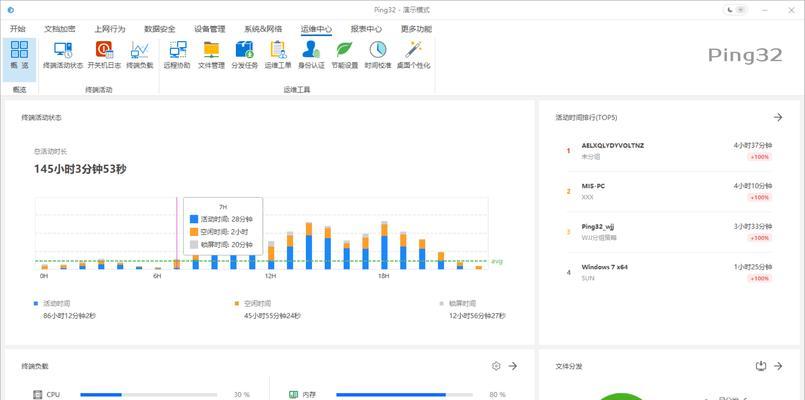Click the chart bar at 18H
Viewport: 805px width, 400px height.
(x=384, y=245)
